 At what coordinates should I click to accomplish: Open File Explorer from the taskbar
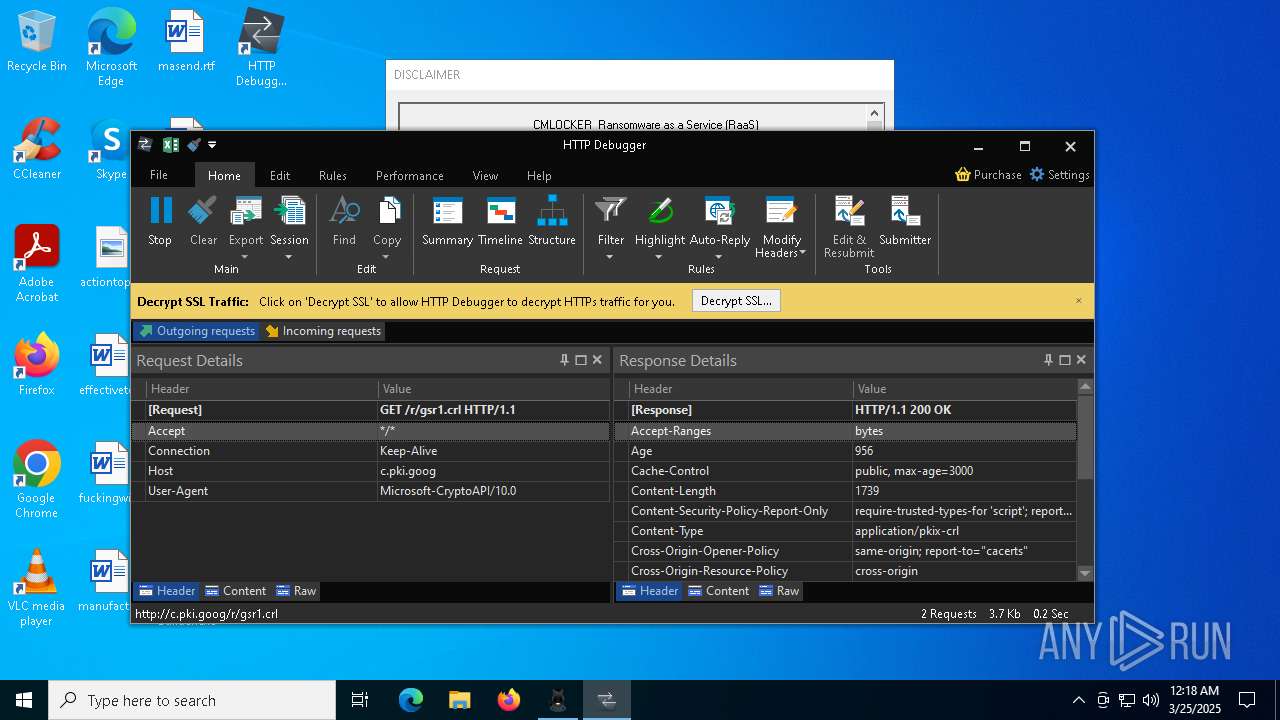(x=459, y=700)
